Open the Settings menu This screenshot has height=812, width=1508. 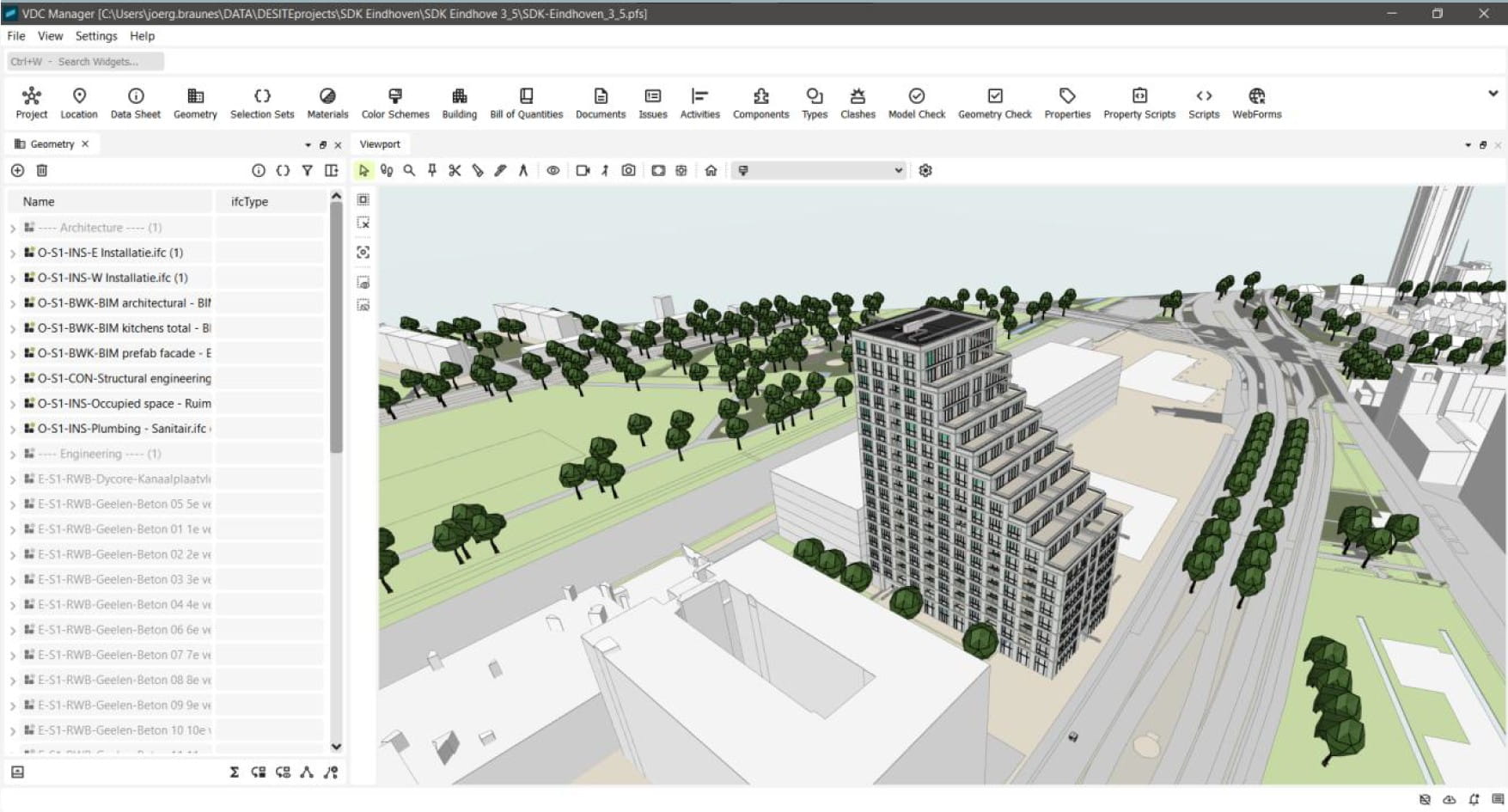tap(95, 36)
